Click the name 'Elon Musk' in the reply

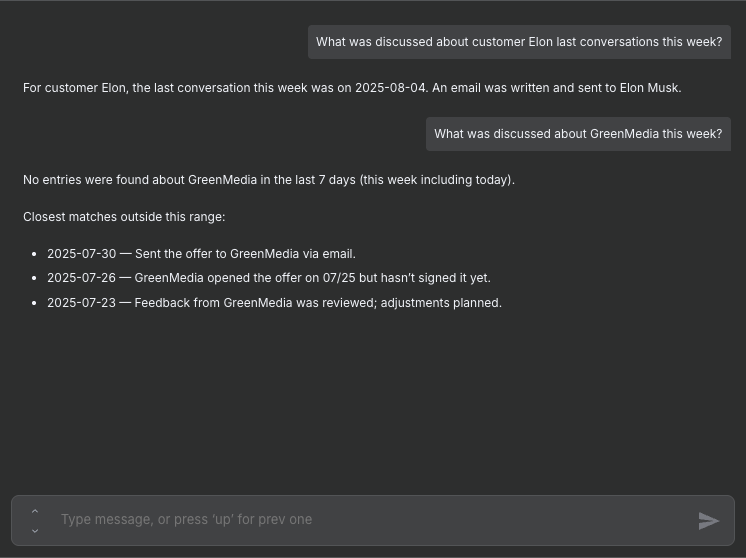pyautogui.click(x=649, y=88)
